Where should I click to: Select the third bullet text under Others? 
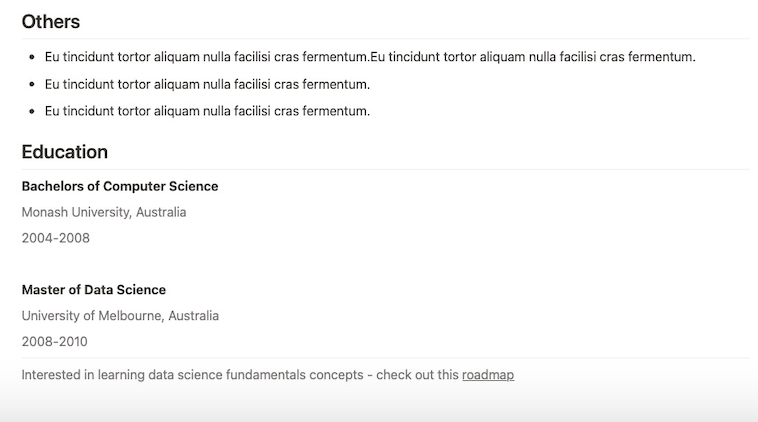pyautogui.click(x=207, y=111)
